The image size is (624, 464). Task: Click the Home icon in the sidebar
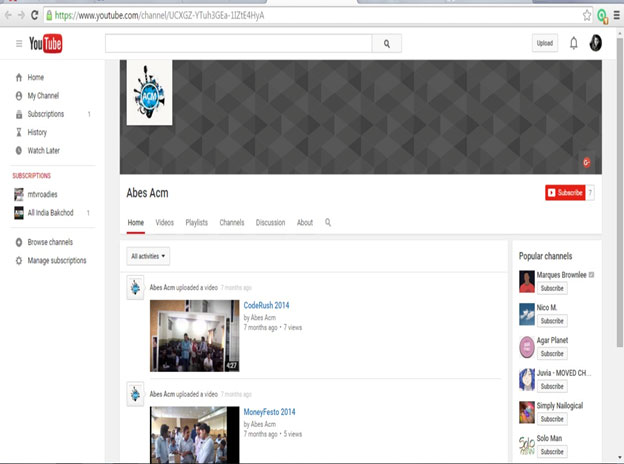tap(19, 77)
